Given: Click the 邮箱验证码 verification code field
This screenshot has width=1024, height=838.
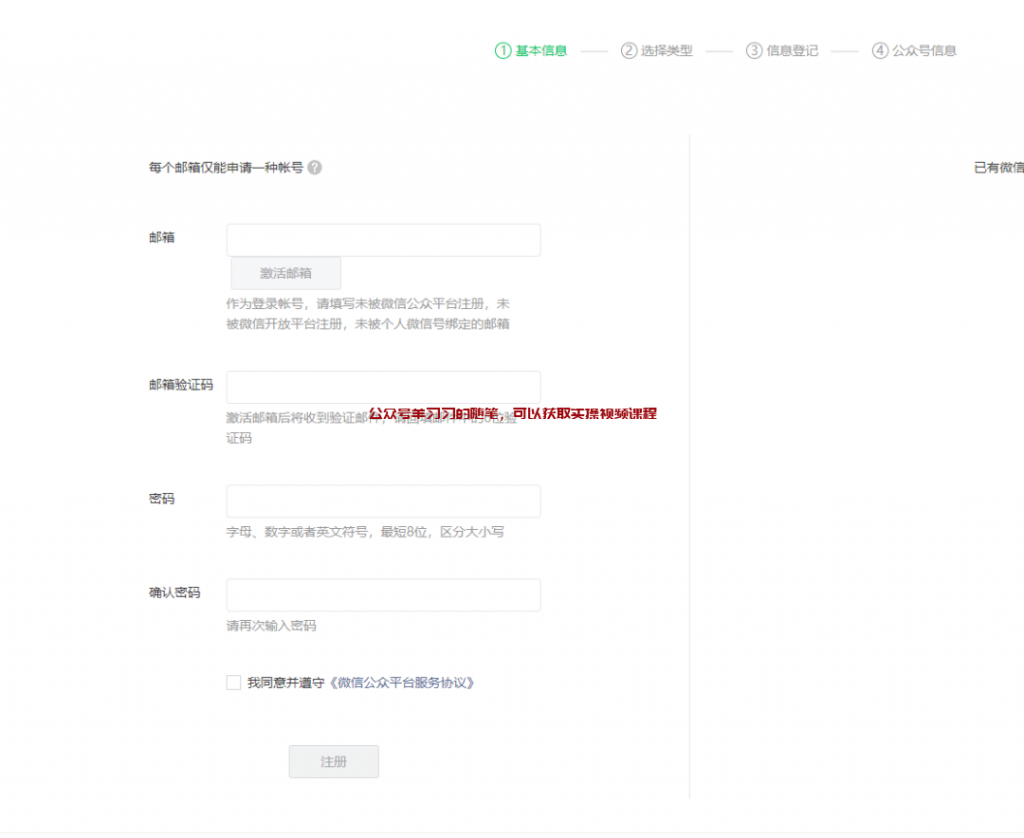Looking at the screenshot, I should (x=383, y=386).
